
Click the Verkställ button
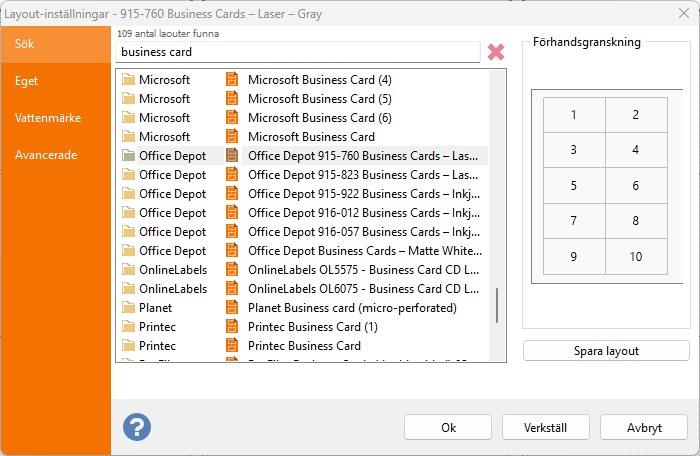(x=546, y=427)
